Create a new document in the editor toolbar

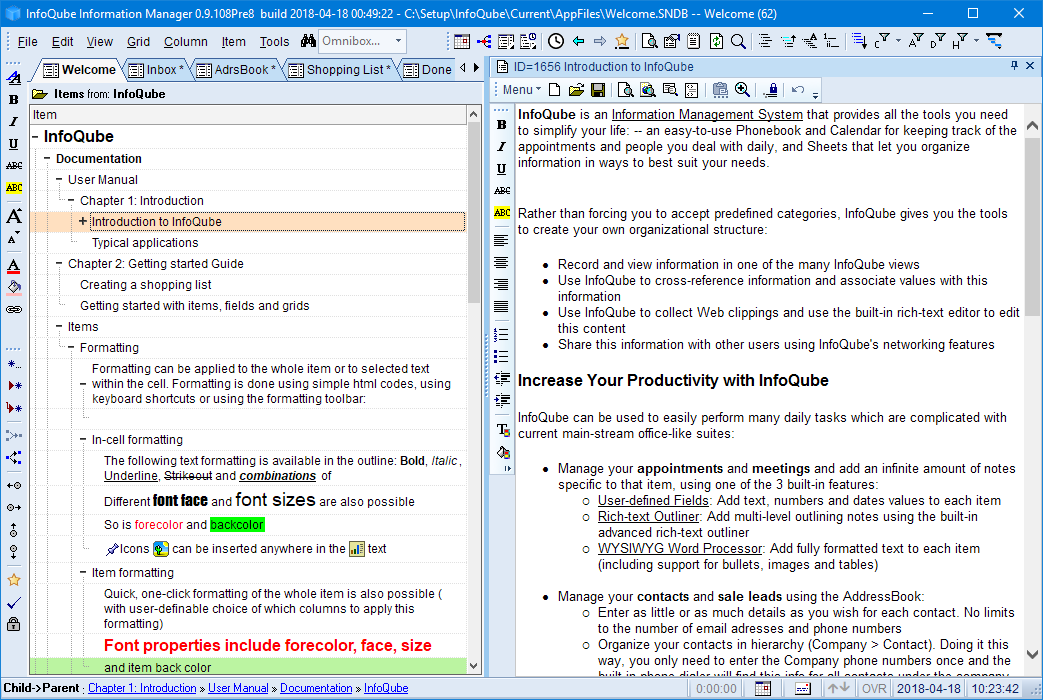pyautogui.click(x=555, y=90)
